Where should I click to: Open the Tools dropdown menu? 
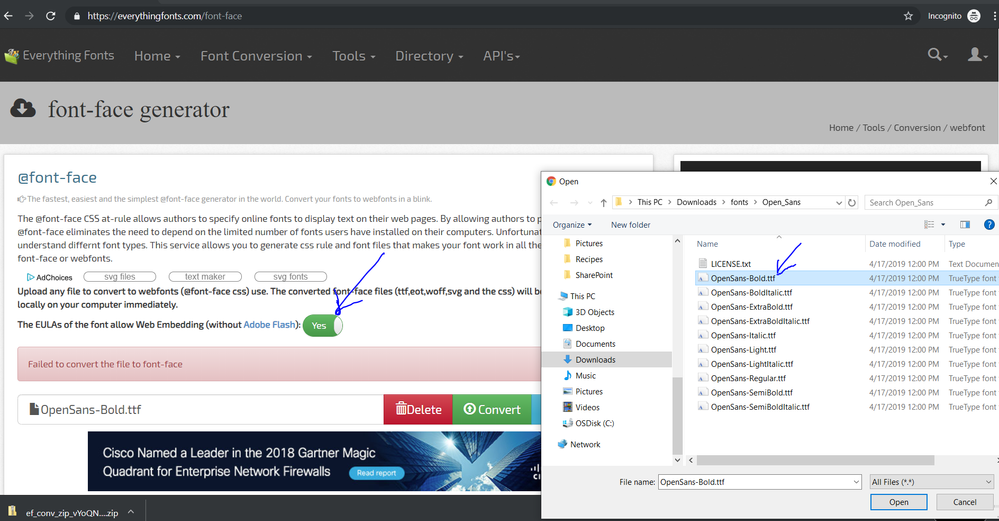(x=354, y=56)
